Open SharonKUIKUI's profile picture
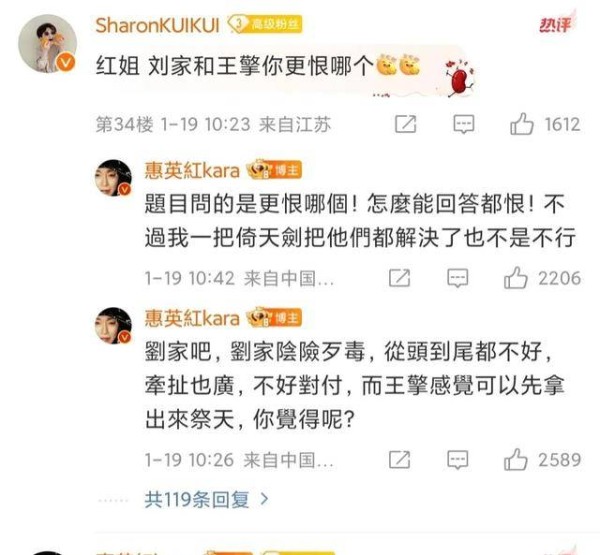 [47, 43]
